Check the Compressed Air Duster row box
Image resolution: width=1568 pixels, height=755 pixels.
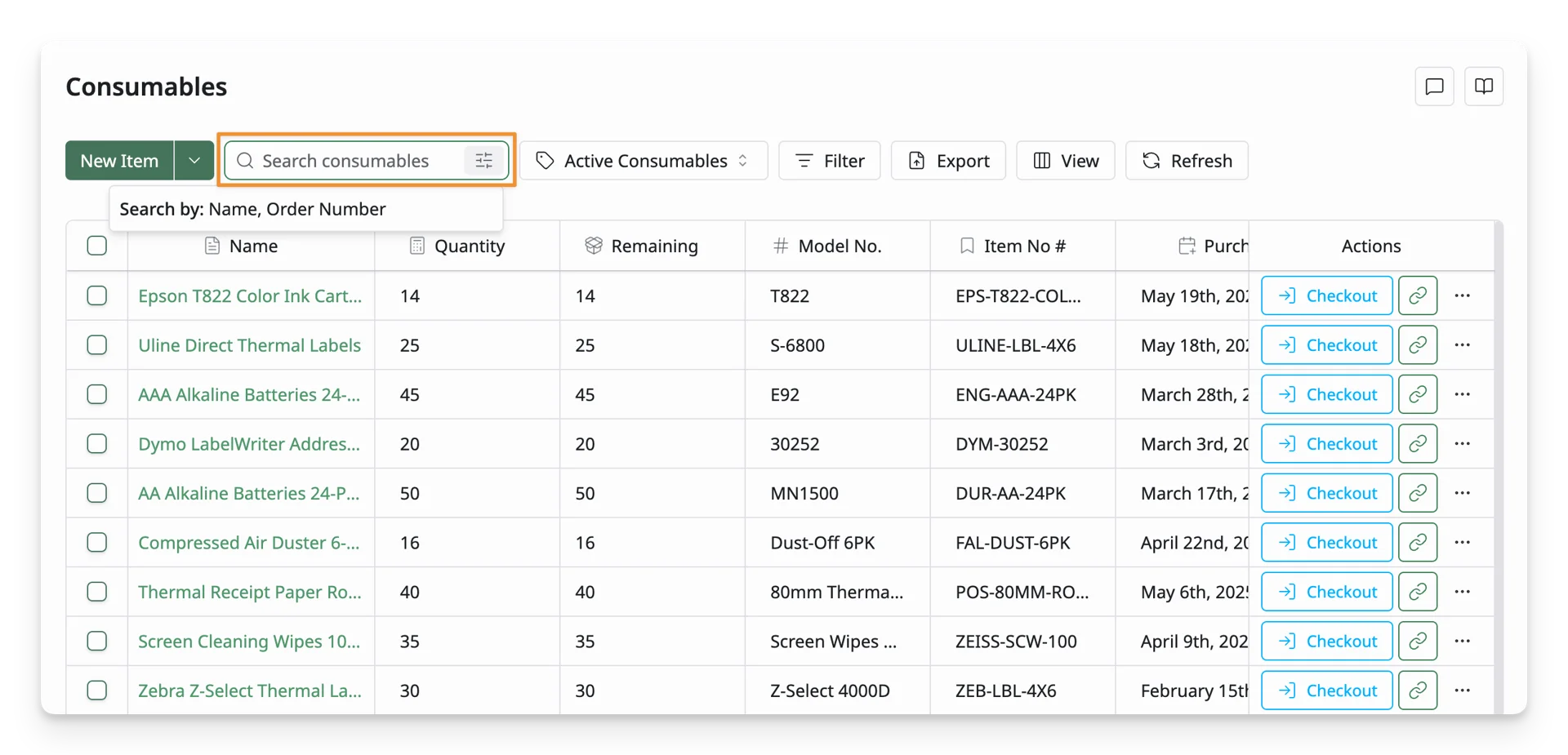tap(97, 543)
